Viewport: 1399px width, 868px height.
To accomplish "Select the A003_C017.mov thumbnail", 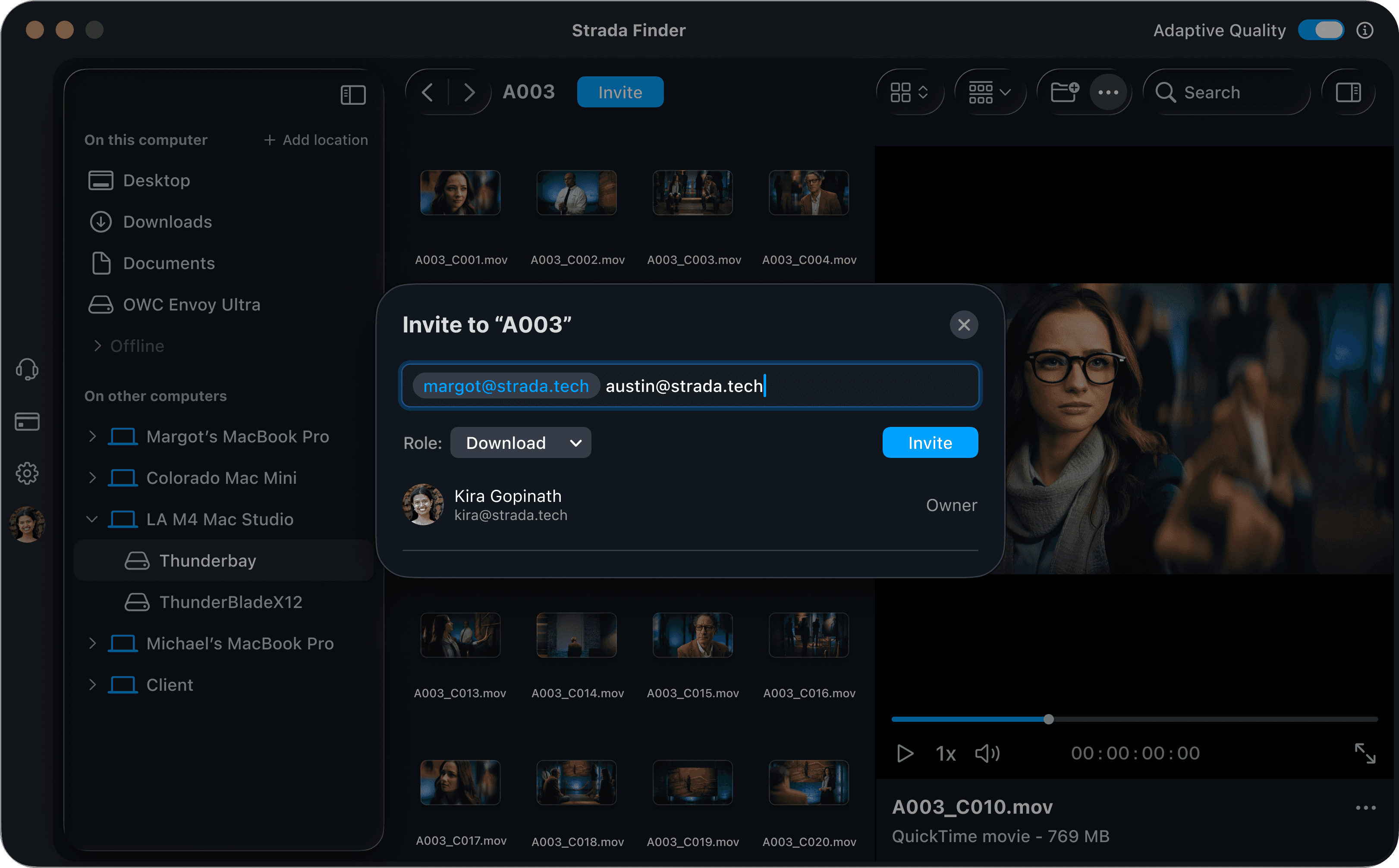I will pyautogui.click(x=460, y=783).
